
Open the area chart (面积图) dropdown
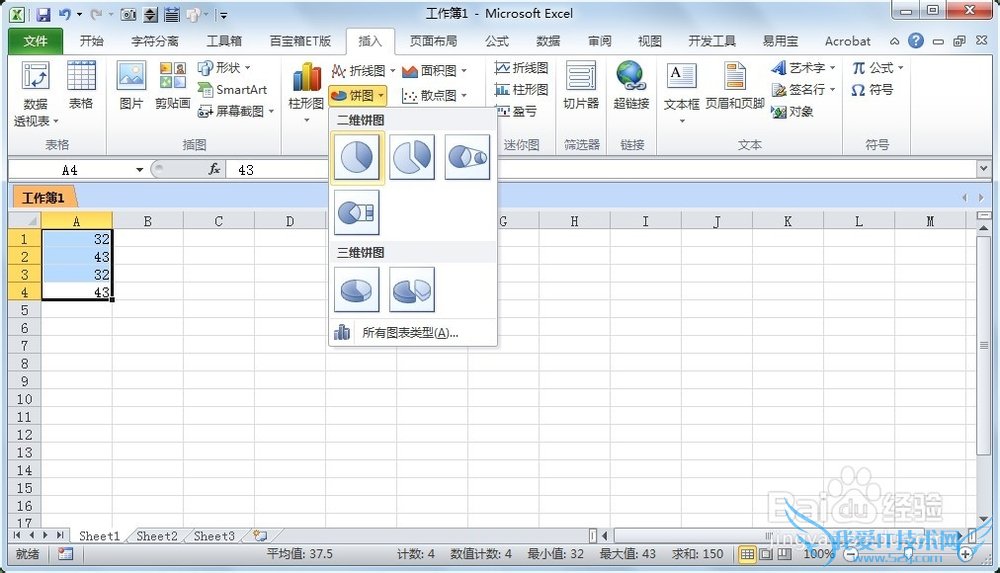pos(435,70)
